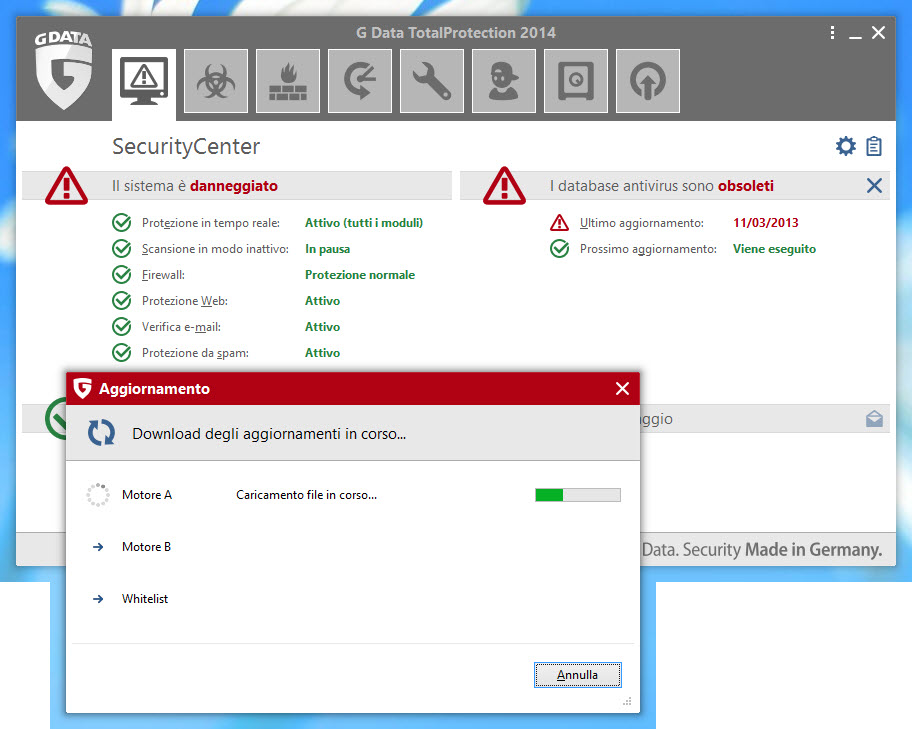The width and height of the screenshot is (912, 729).
Task: Click the Aggiornamento dialog corner grip
Action: pos(627,702)
